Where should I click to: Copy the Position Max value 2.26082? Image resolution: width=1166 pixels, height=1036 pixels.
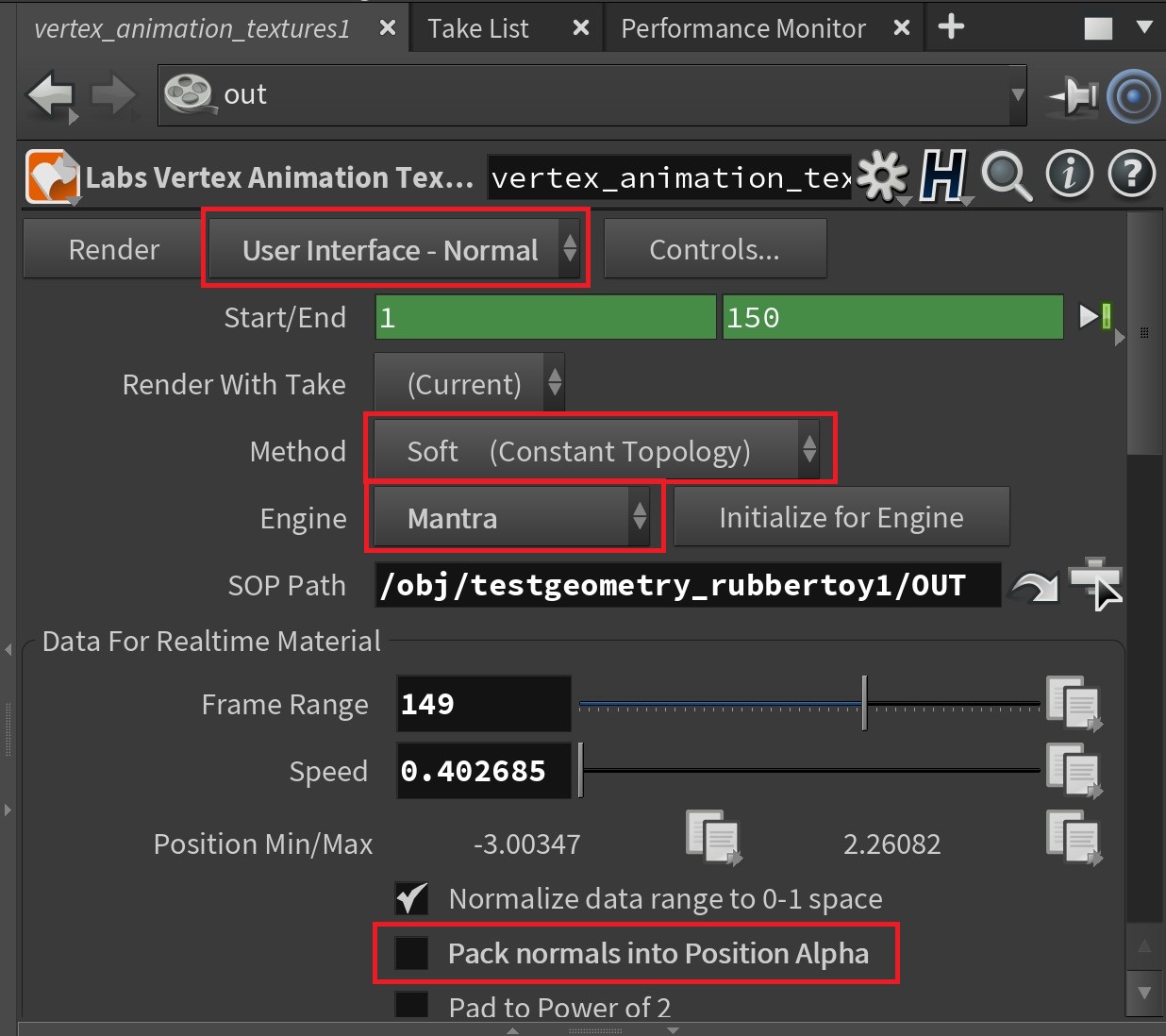pyautogui.click(x=1074, y=837)
